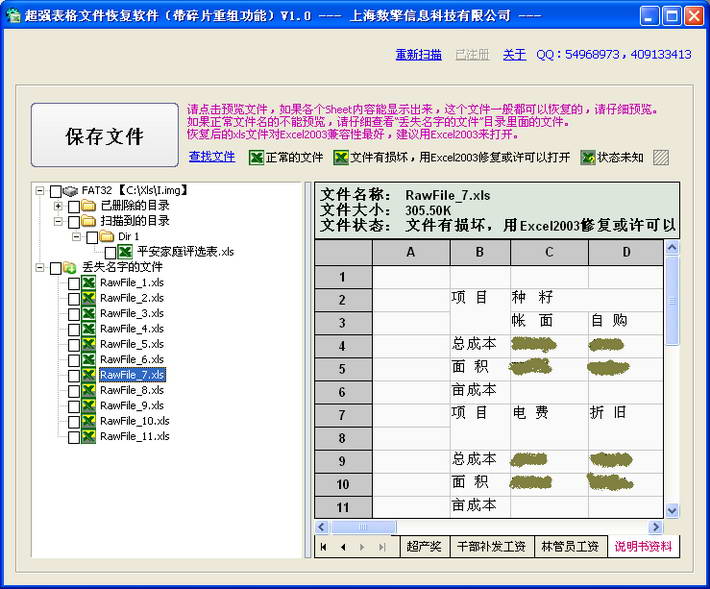Click the Excel icon beside RawFile_7.xls

point(88,375)
